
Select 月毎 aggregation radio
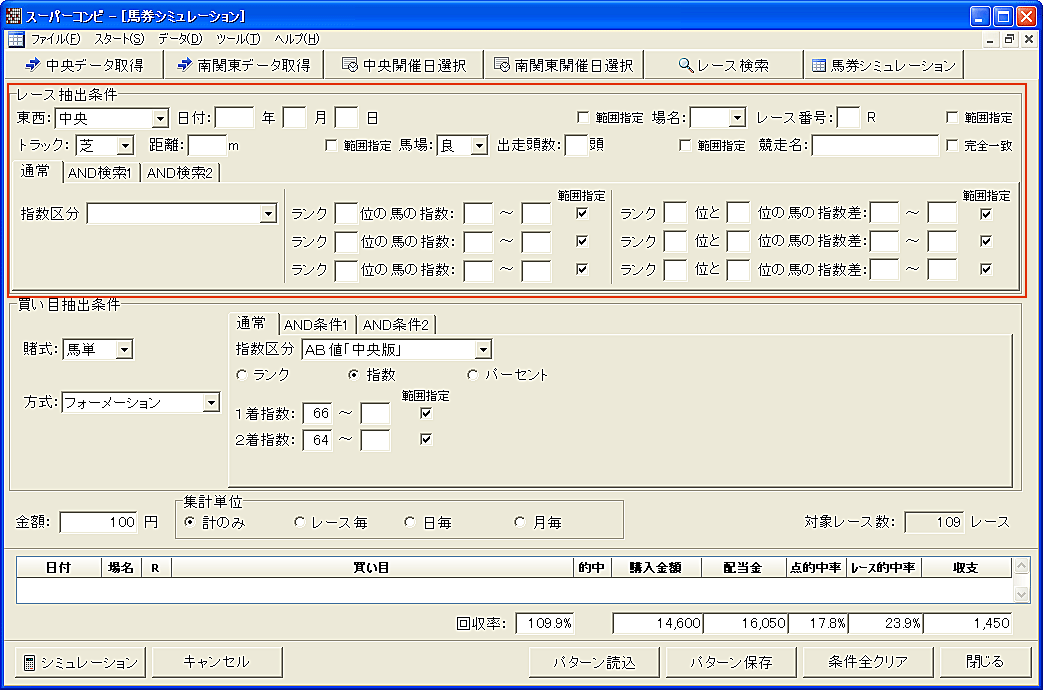(x=520, y=522)
